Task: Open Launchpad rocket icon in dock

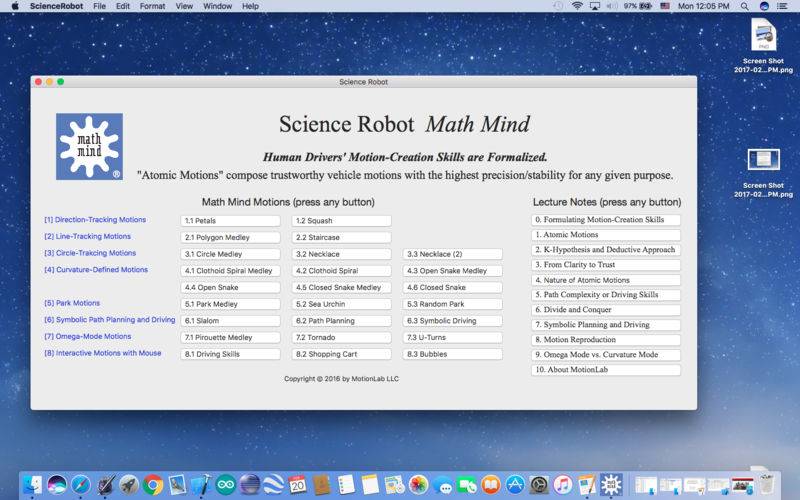Action: click(129, 485)
